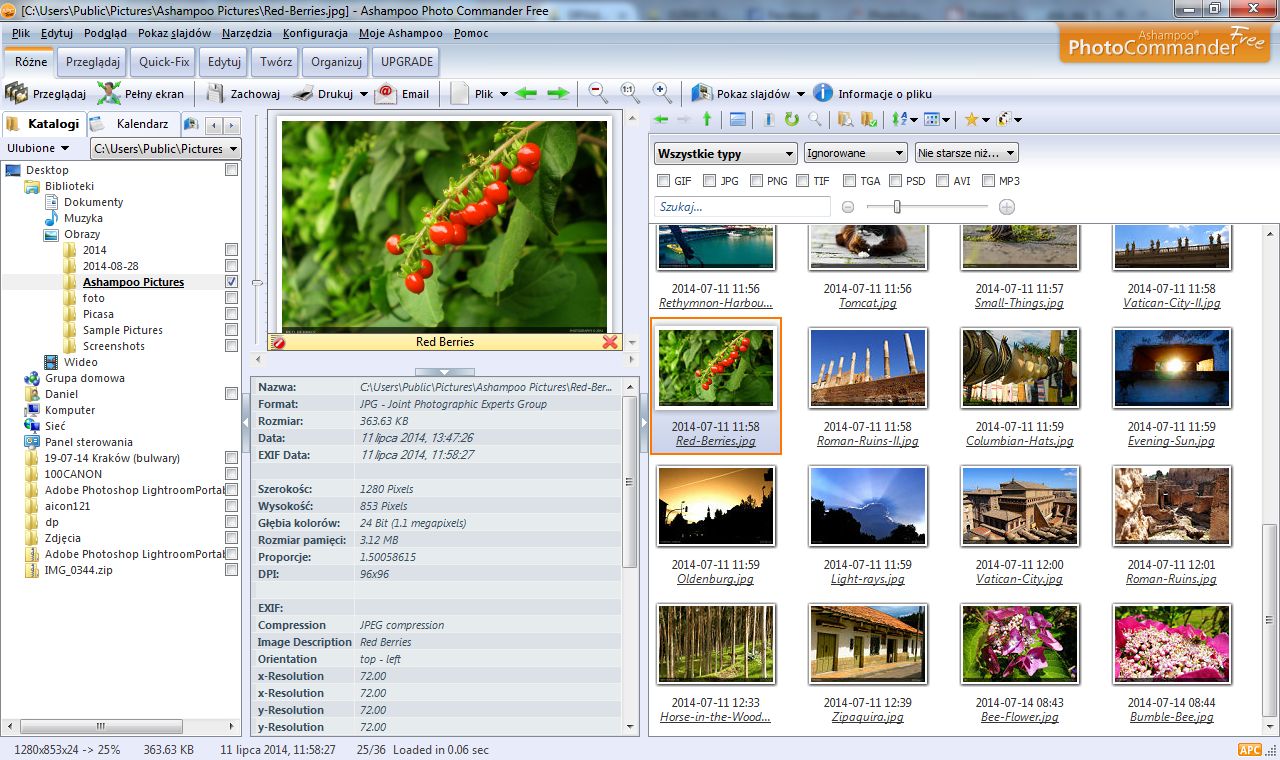Click the Informacje o pliku info icon
Viewport: 1280px width, 760px height.
pyautogui.click(x=823, y=93)
